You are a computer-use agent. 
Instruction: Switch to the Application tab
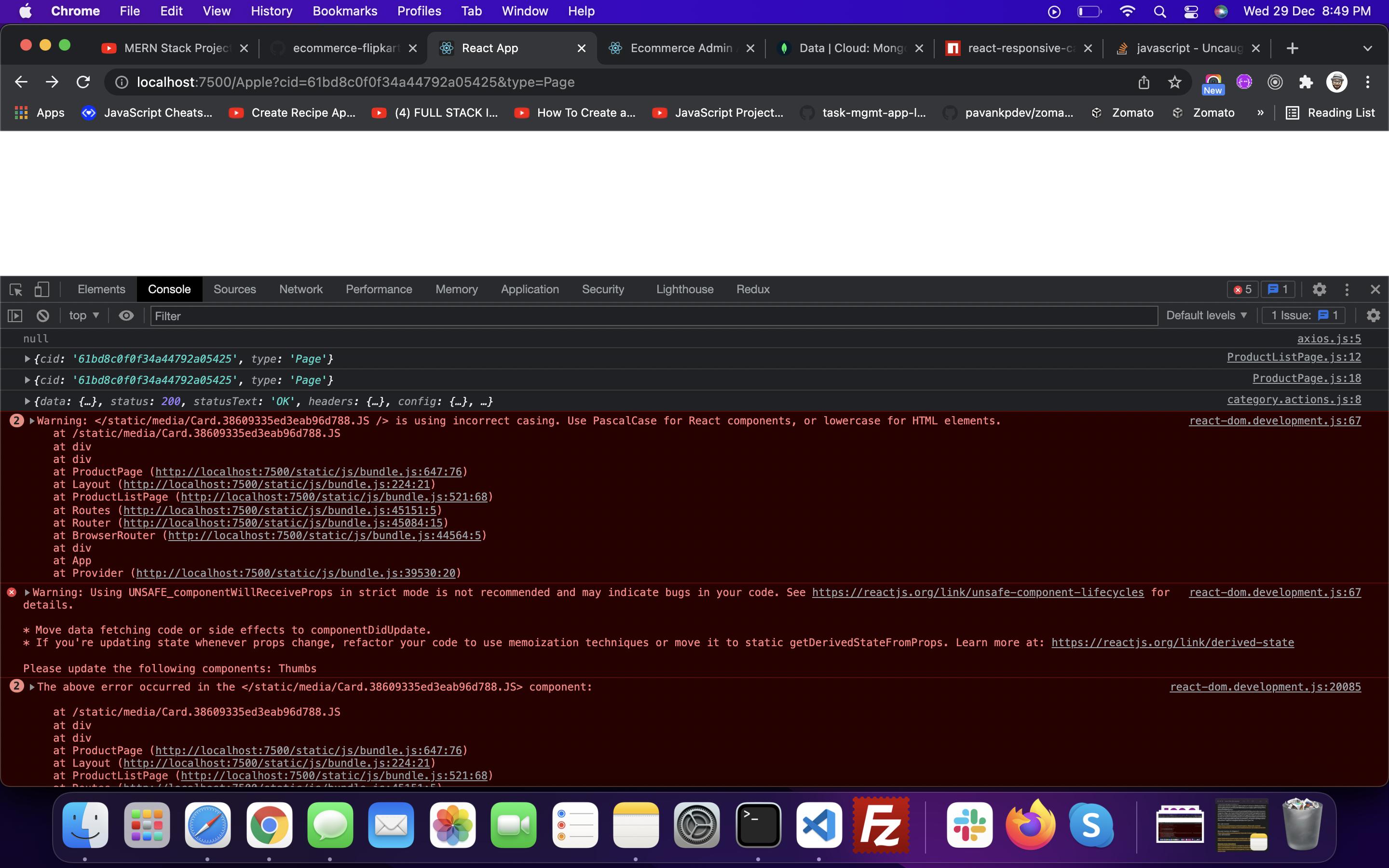click(530, 289)
